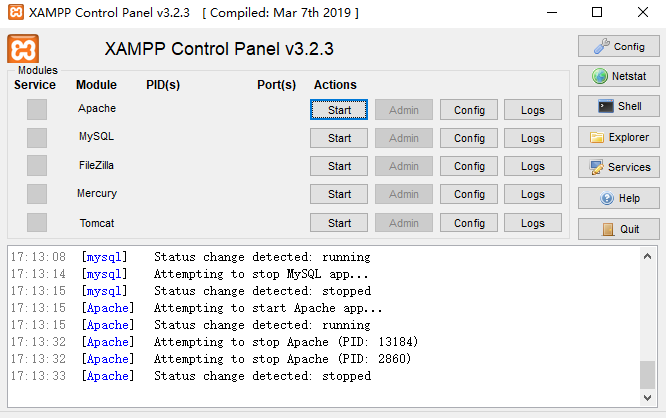This screenshot has height=418, width=666.
Task: Click the 'Service' column header
Action: coord(35,85)
